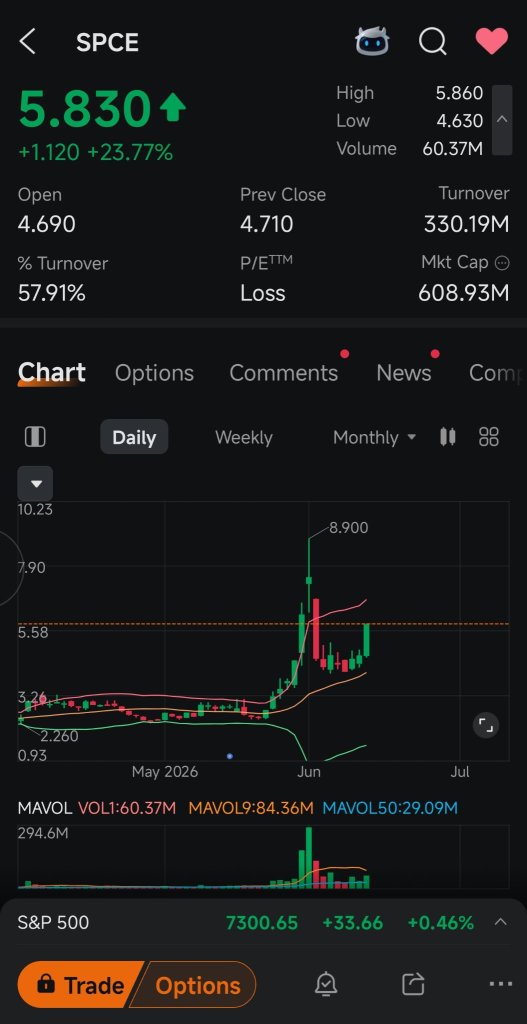This screenshot has height=1024, width=527.
Task: Tap the orange Trade button
Action: [x=82, y=984]
